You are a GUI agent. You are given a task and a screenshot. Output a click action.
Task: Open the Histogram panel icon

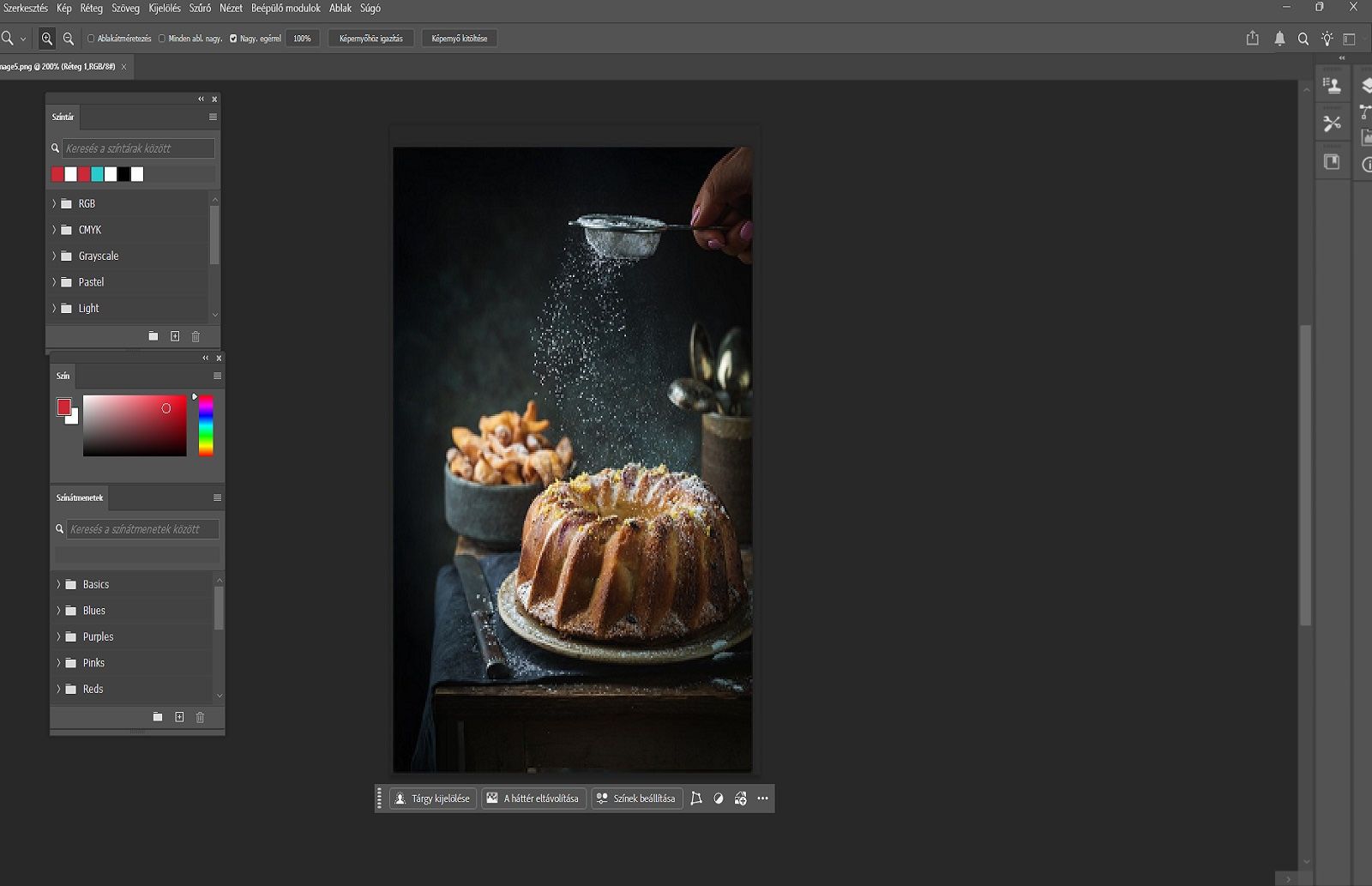[1366, 138]
